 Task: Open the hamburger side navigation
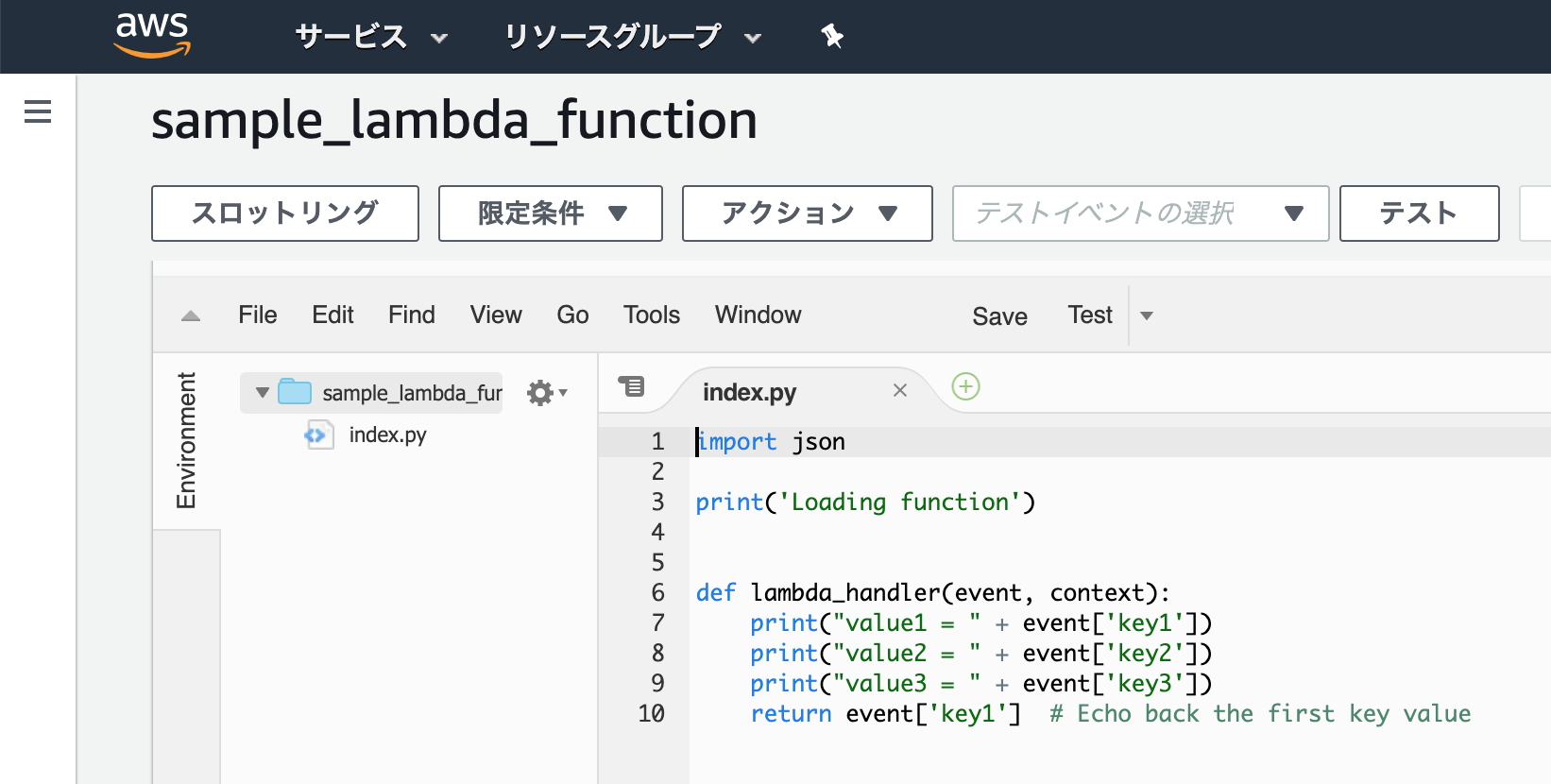(38, 111)
